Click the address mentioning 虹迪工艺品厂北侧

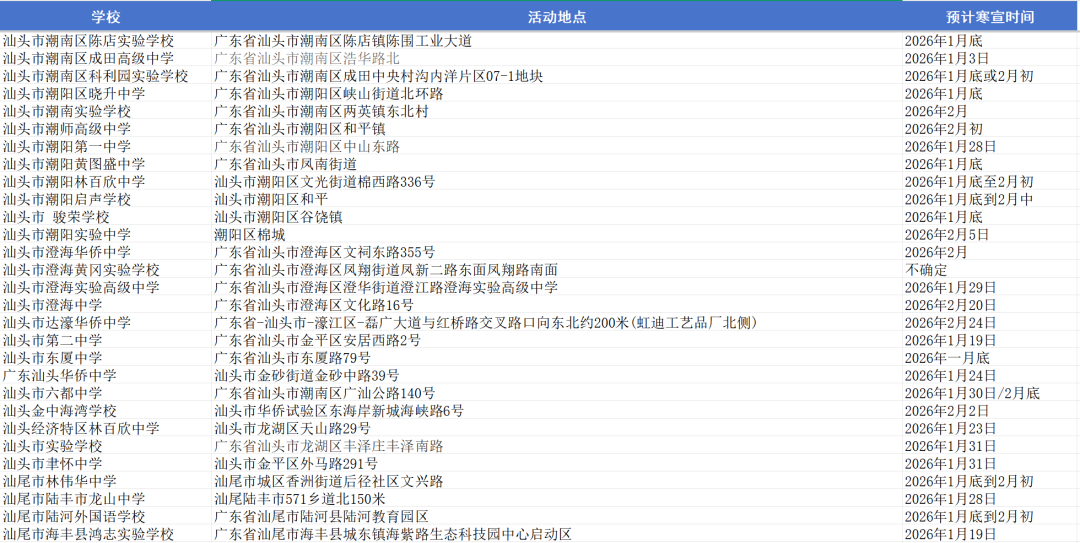pos(485,323)
